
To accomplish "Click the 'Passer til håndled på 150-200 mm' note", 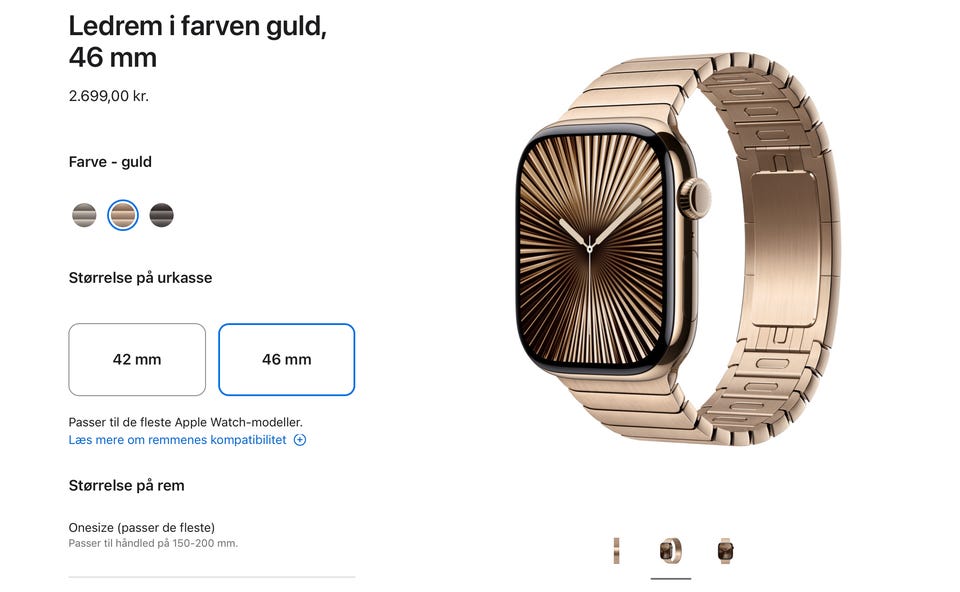I will click(x=153, y=543).
